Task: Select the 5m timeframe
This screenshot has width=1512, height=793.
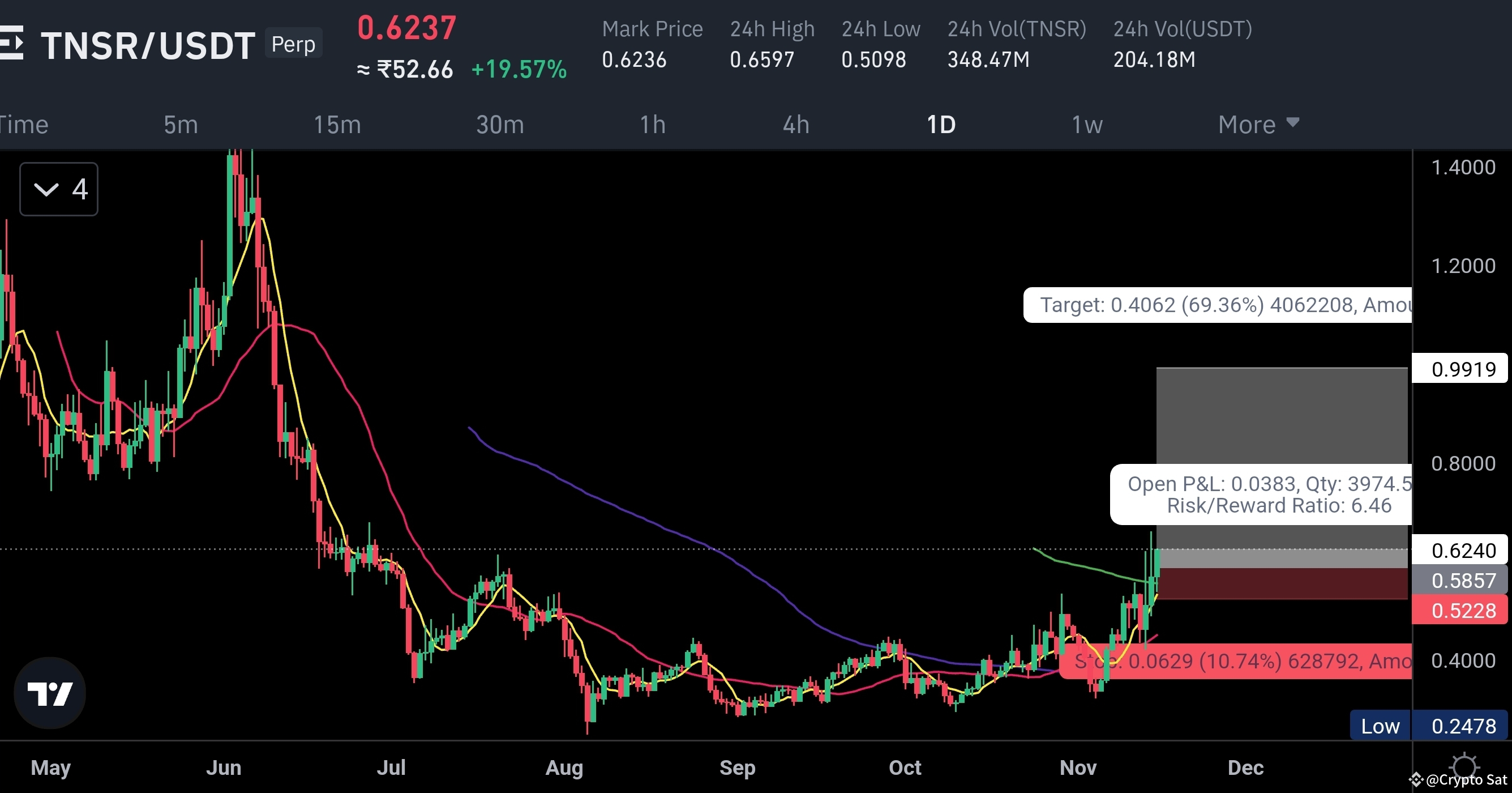Action: [180, 125]
